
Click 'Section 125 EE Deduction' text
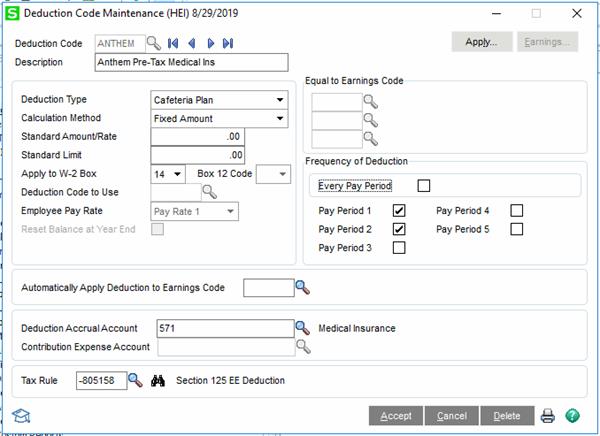pyautogui.click(x=230, y=380)
